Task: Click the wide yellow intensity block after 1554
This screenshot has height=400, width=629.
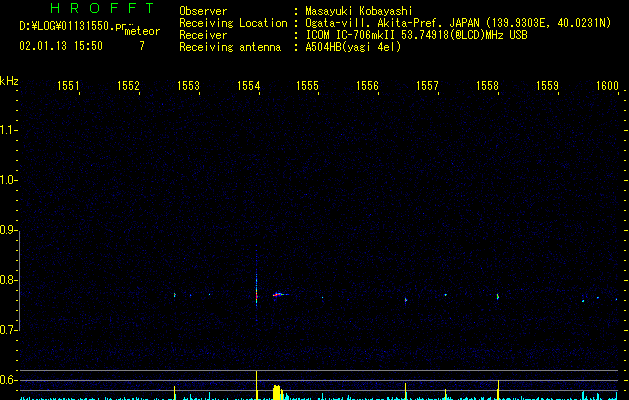Action: point(277,392)
